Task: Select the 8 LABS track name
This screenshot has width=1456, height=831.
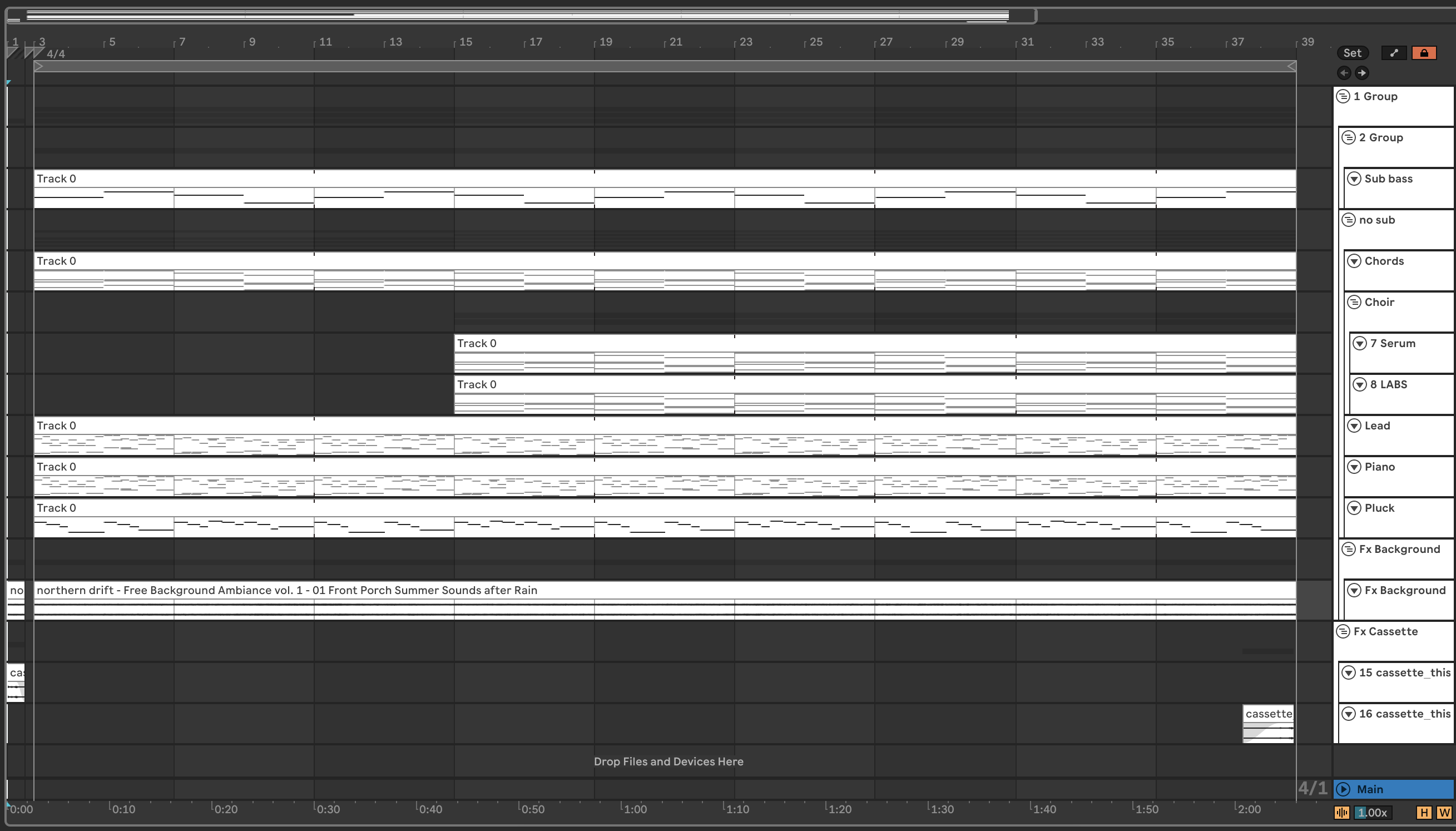Action: (x=1389, y=384)
